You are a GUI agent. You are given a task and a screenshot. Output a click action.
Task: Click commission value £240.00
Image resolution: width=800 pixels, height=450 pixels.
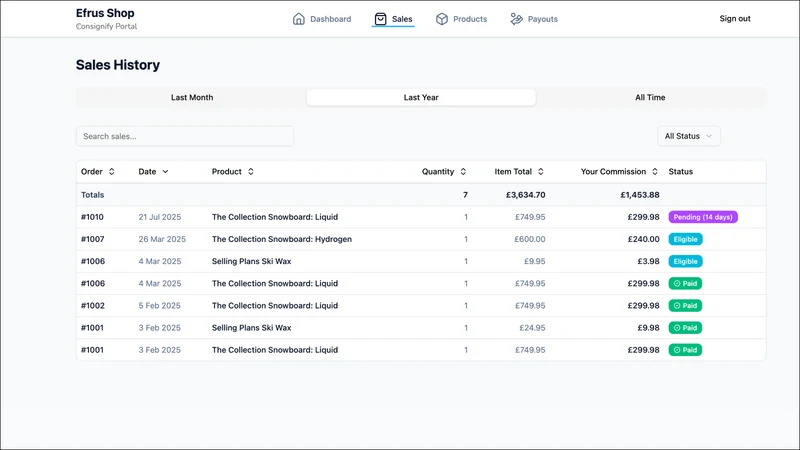point(643,239)
